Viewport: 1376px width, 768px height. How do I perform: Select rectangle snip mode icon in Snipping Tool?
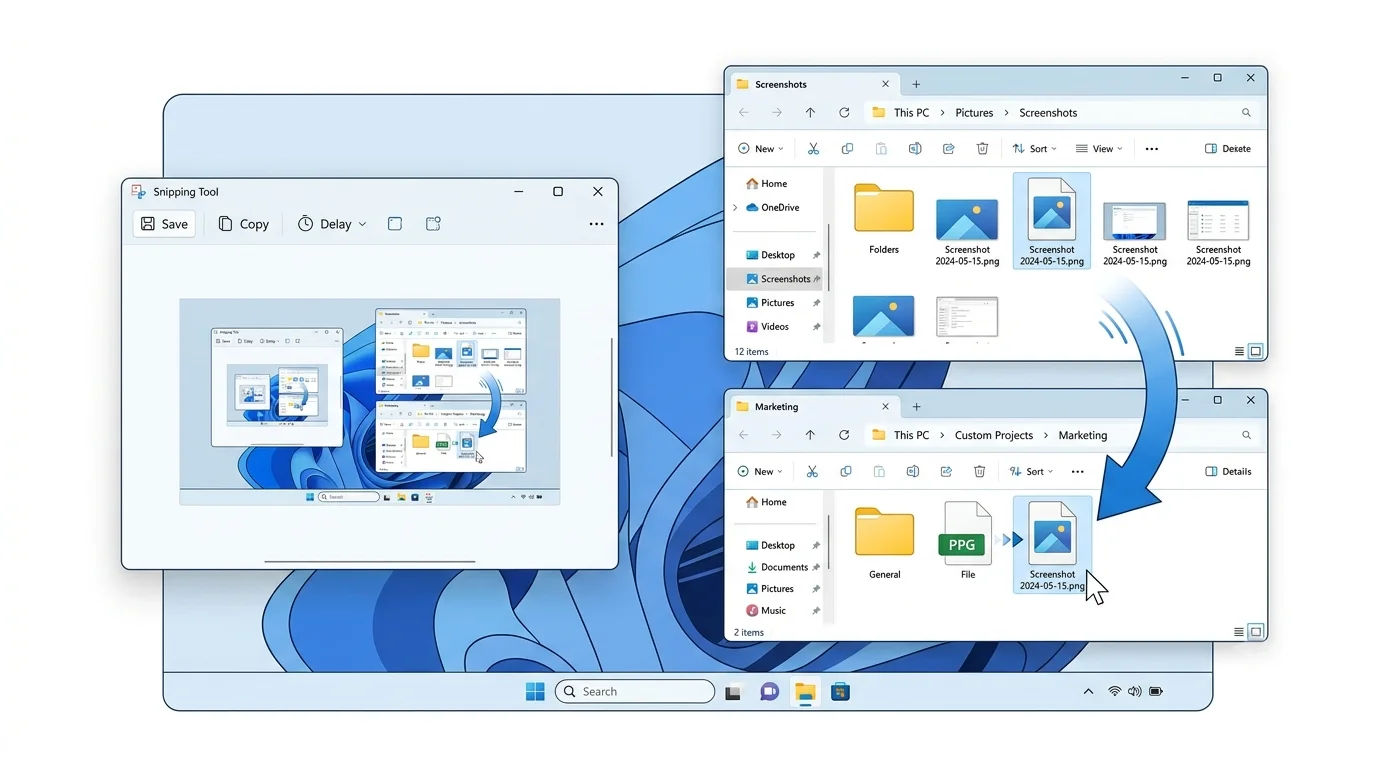tap(395, 224)
